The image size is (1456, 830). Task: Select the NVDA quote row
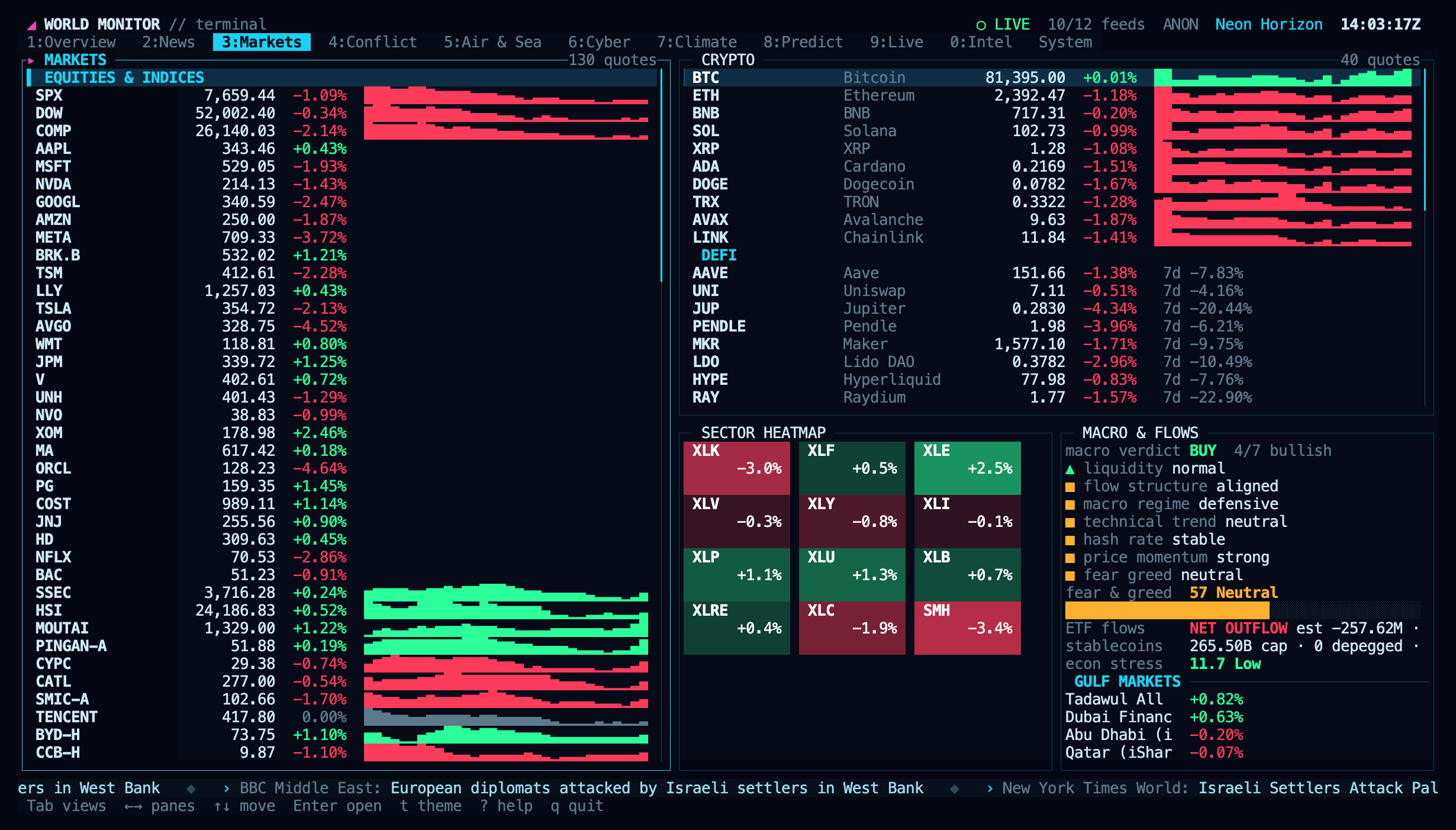click(342, 184)
